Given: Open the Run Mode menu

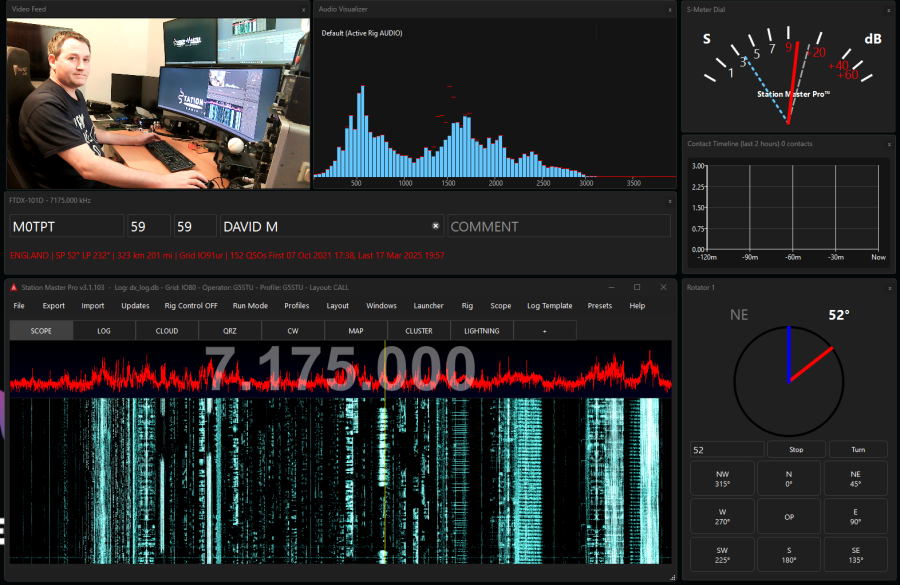Looking at the screenshot, I should 250,305.
